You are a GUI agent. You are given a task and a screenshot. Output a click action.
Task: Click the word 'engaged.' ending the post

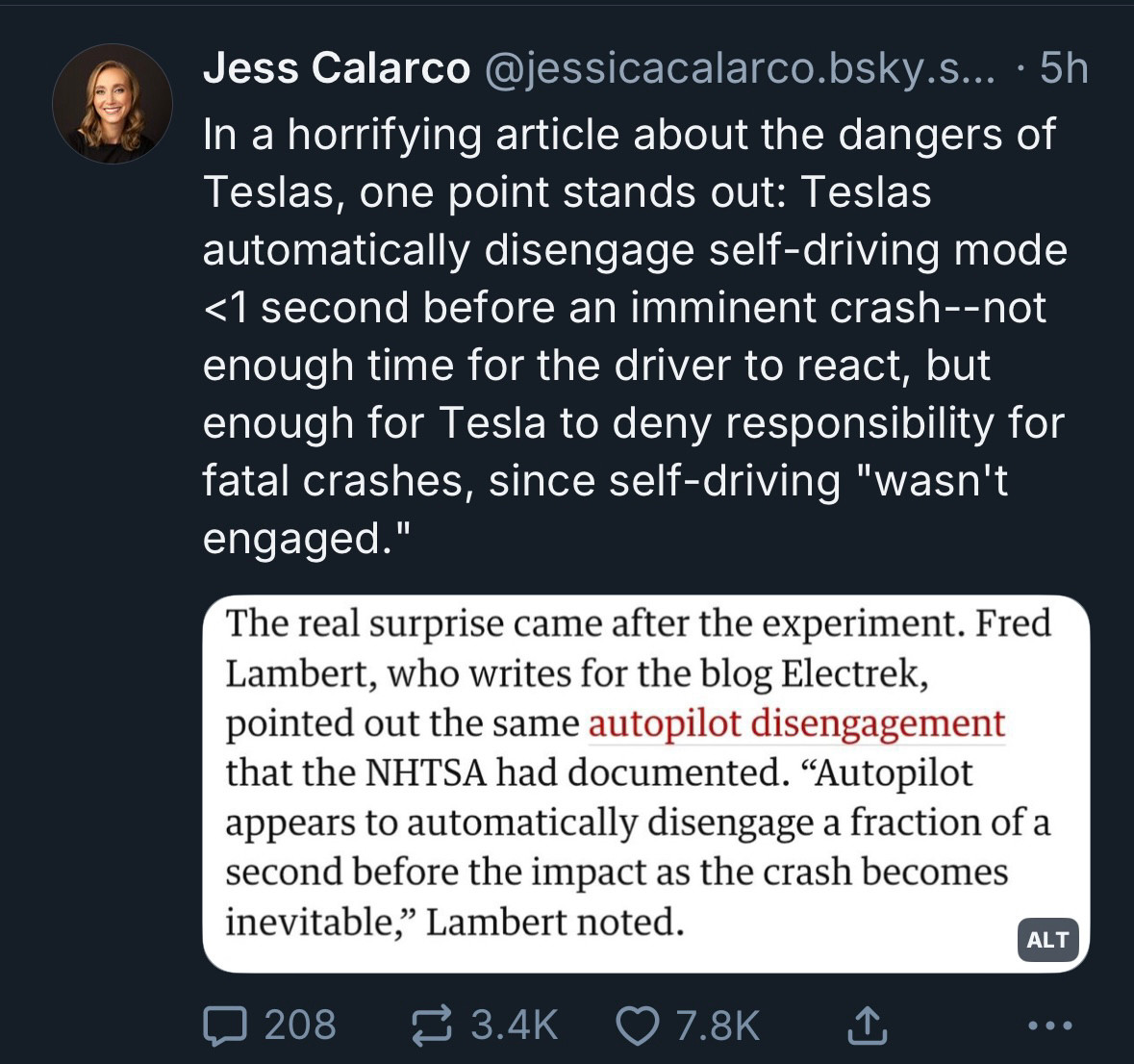[x=307, y=538]
